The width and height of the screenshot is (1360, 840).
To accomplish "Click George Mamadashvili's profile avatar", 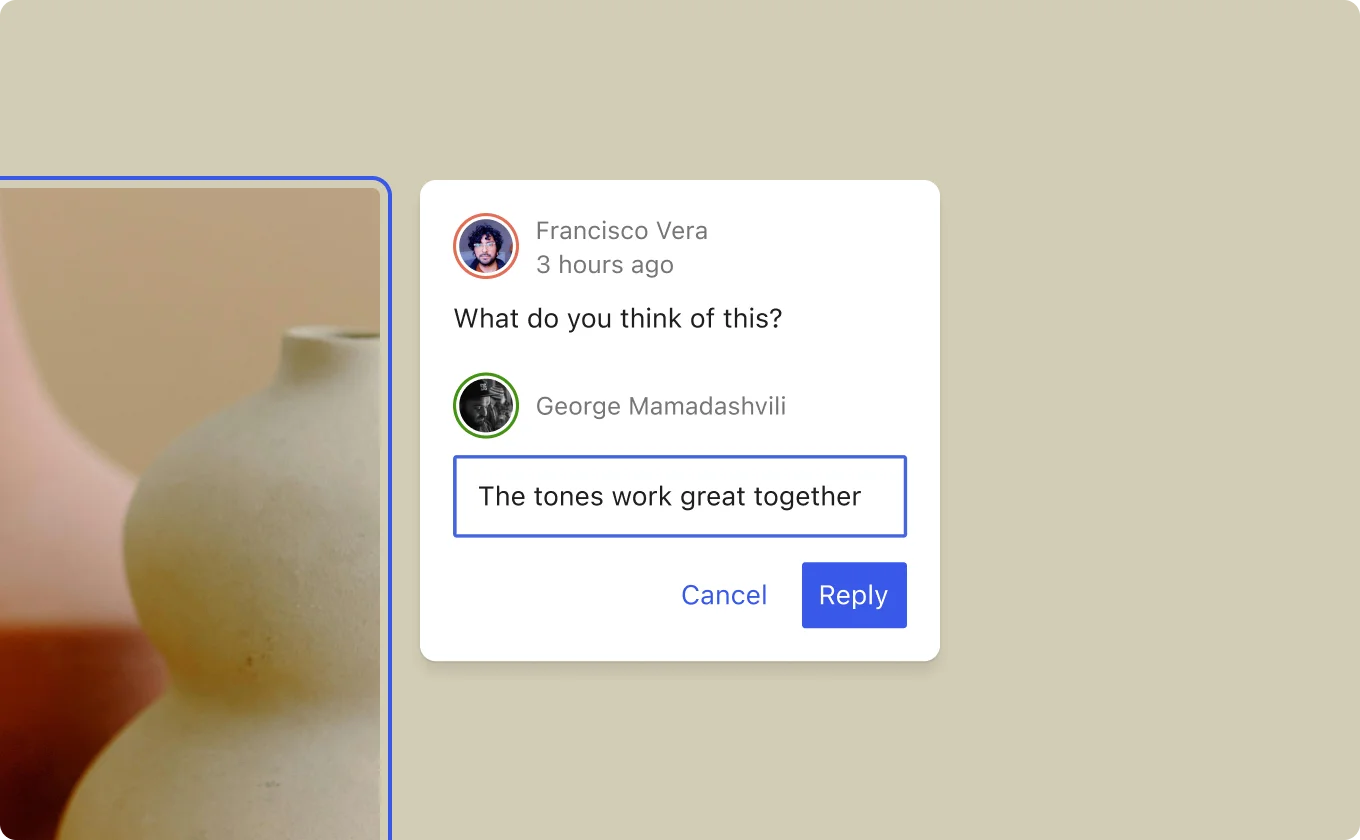I will [x=485, y=405].
